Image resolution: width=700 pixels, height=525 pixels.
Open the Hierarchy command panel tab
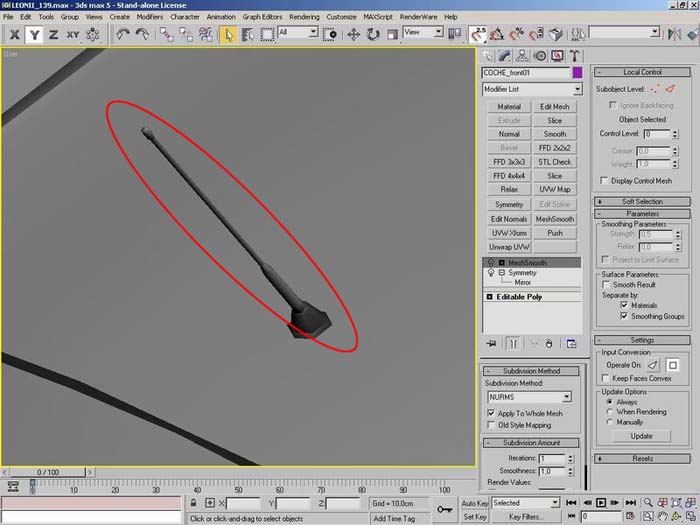tap(523, 56)
